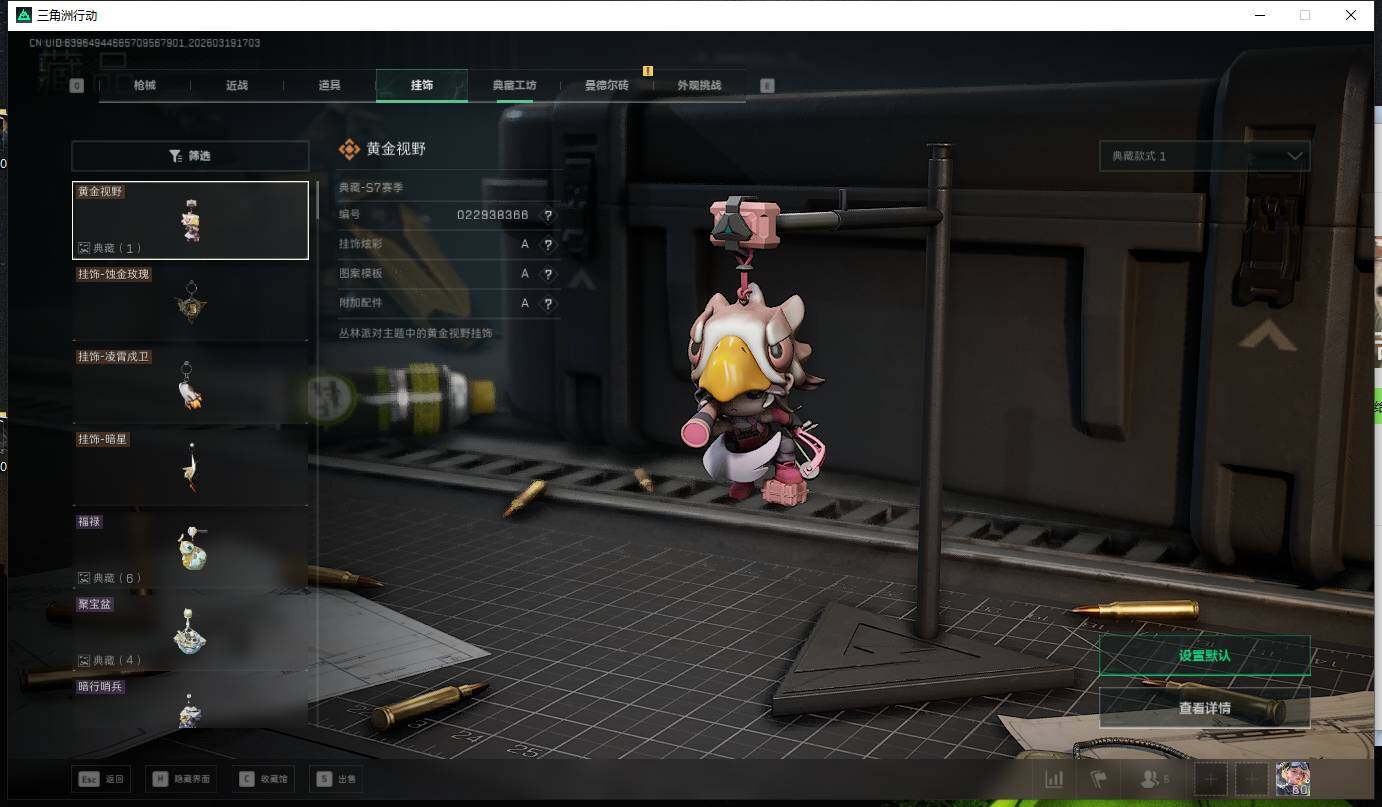The image size is (1382, 807).
Task: Click the orange rarity icon beside 黄金视野 title
Action: click(349, 149)
